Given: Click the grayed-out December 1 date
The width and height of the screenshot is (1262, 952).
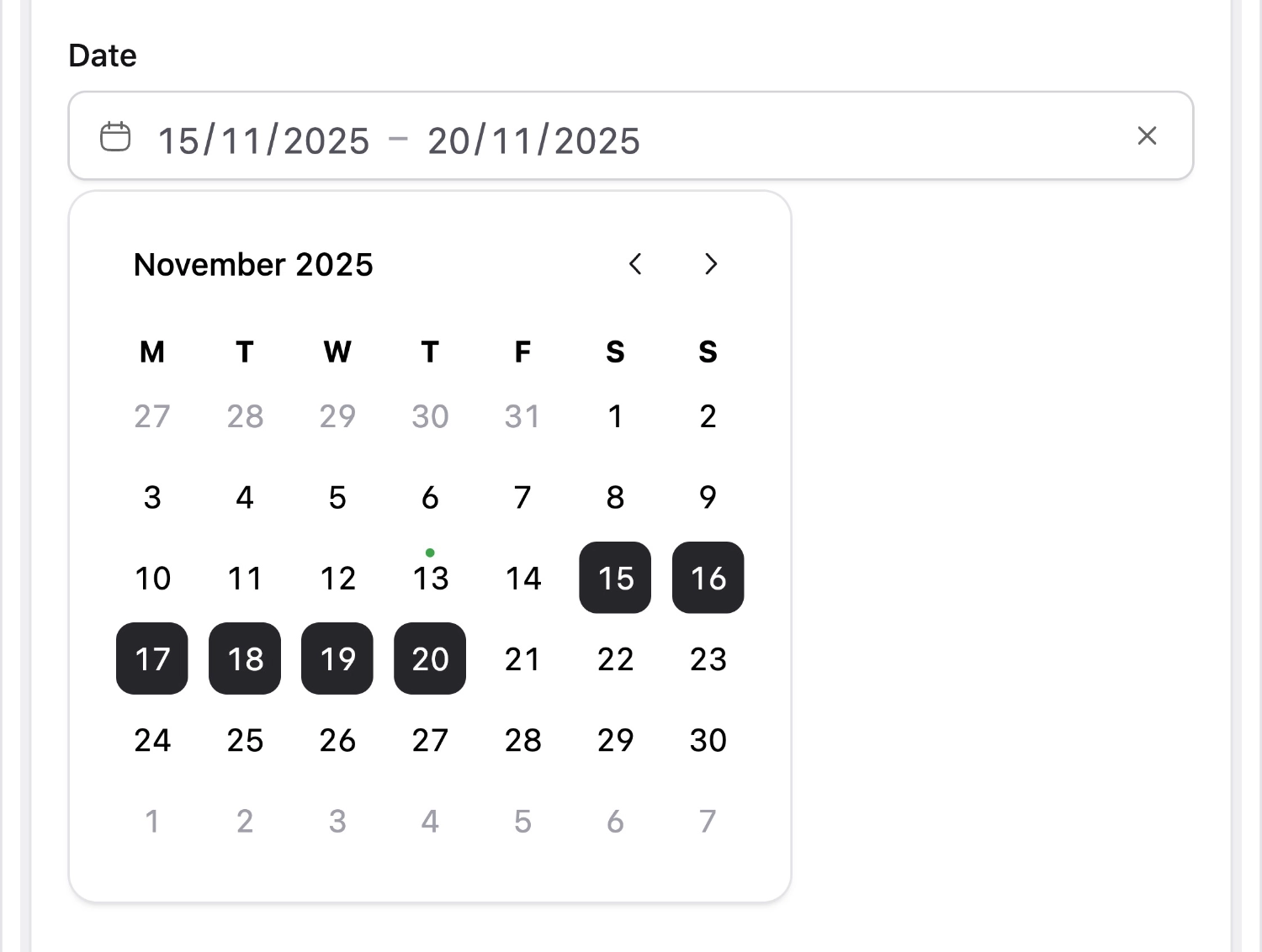Looking at the screenshot, I should click(x=151, y=822).
